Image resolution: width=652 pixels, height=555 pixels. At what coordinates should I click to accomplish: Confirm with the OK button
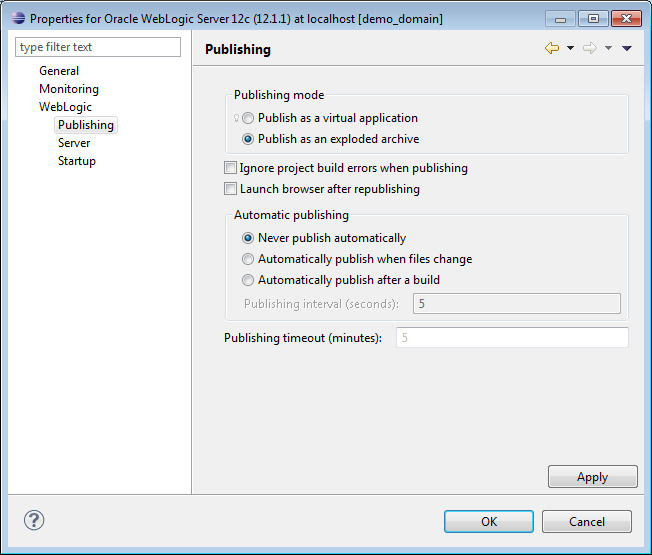pyautogui.click(x=489, y=521)
